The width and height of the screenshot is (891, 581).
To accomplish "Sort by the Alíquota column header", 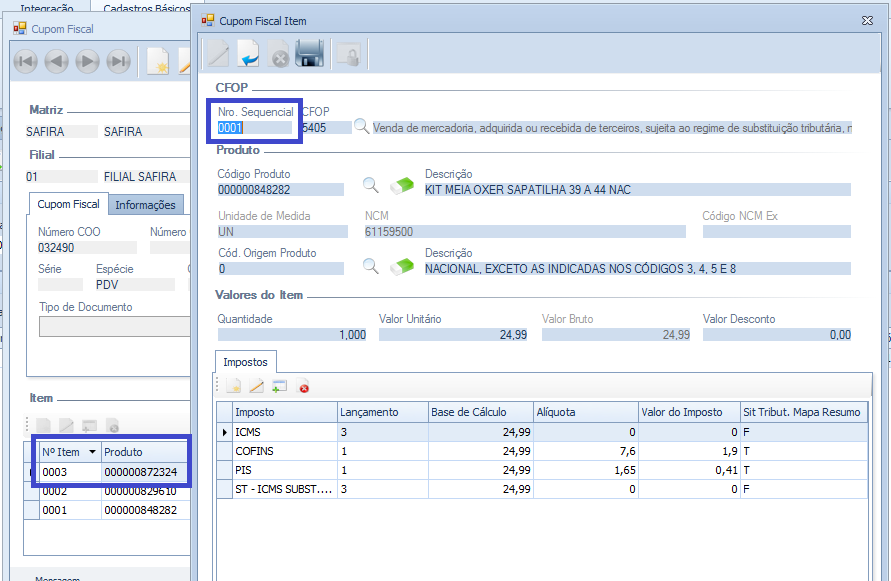I will [585, 412].
